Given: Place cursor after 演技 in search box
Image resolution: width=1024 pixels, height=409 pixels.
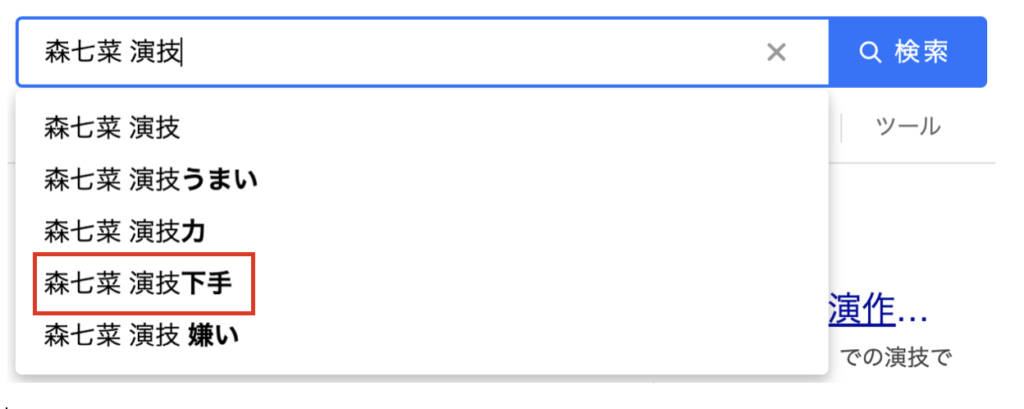Looking at the screenshot, I should coord(182,52).
